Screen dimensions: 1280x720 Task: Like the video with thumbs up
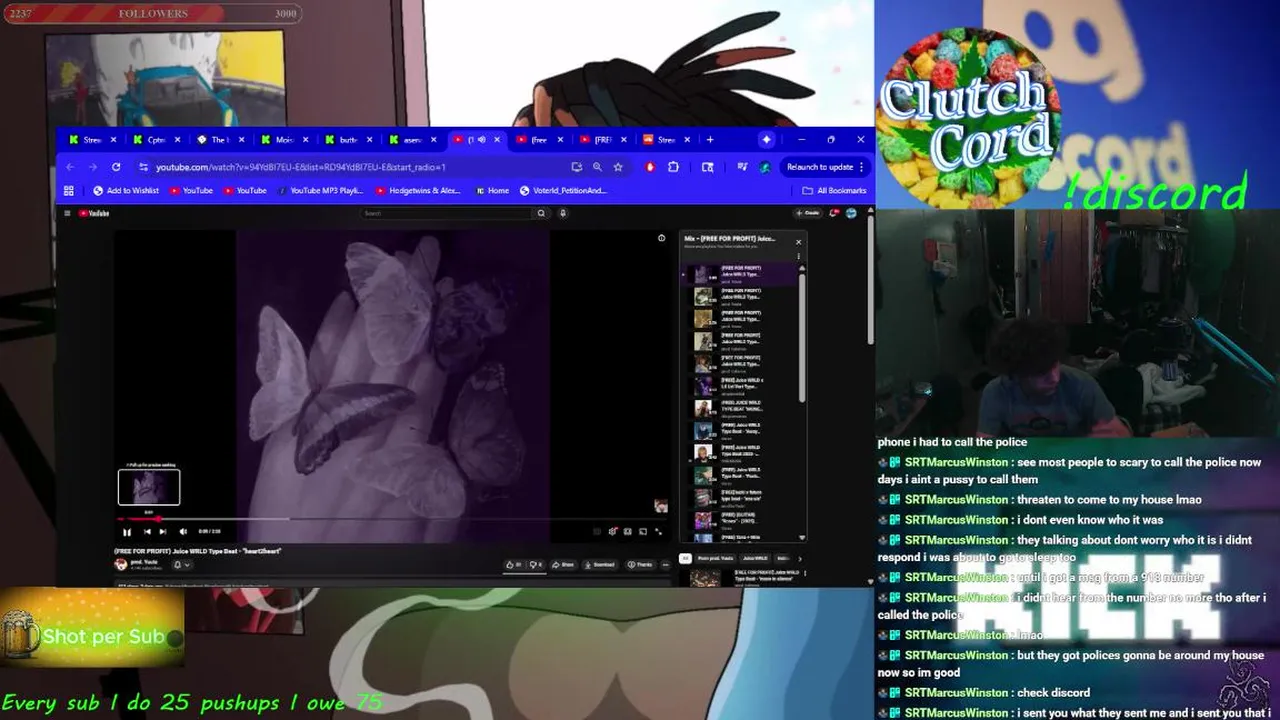(513, 565)
